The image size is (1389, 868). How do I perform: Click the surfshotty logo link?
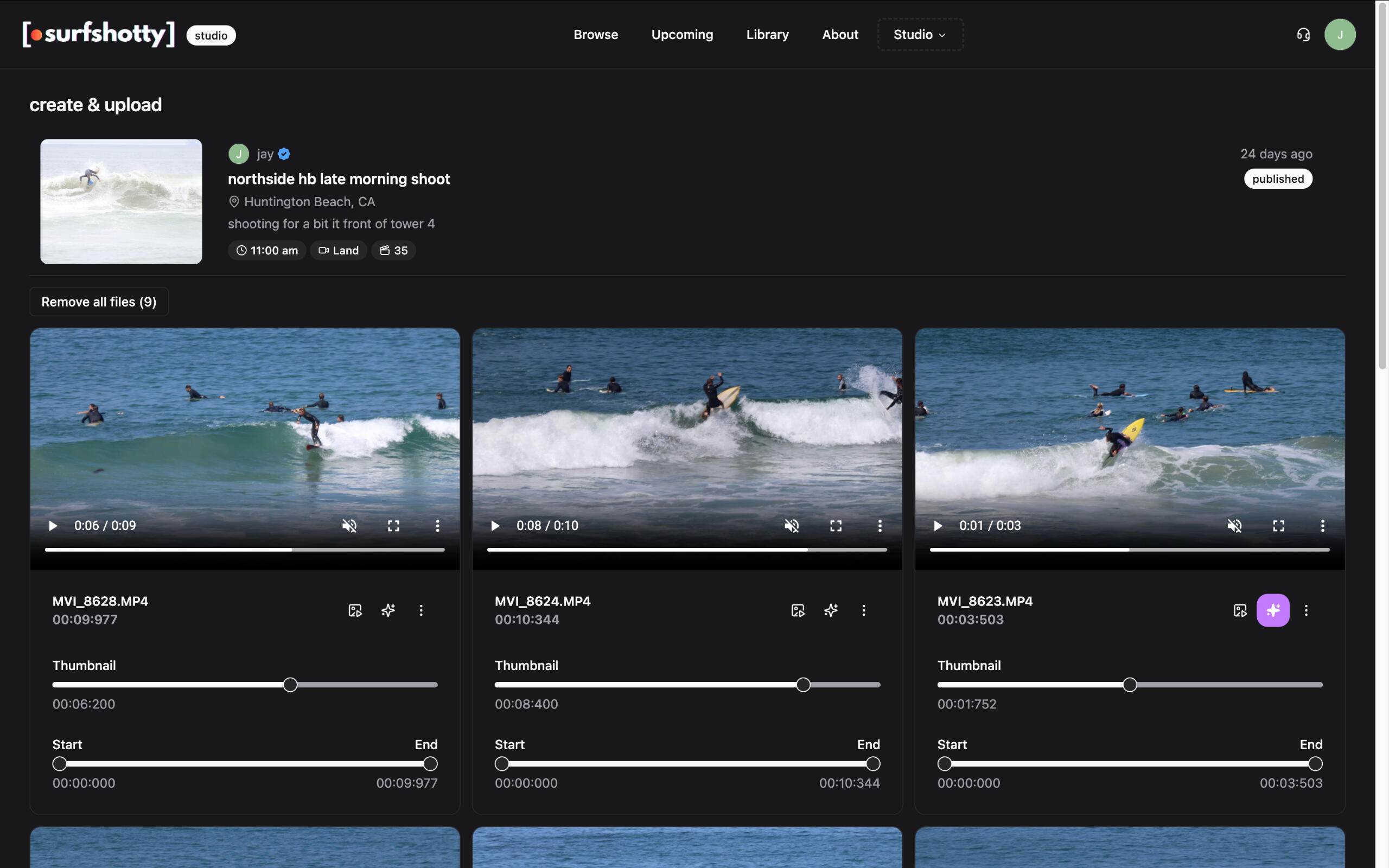point(98,34)
